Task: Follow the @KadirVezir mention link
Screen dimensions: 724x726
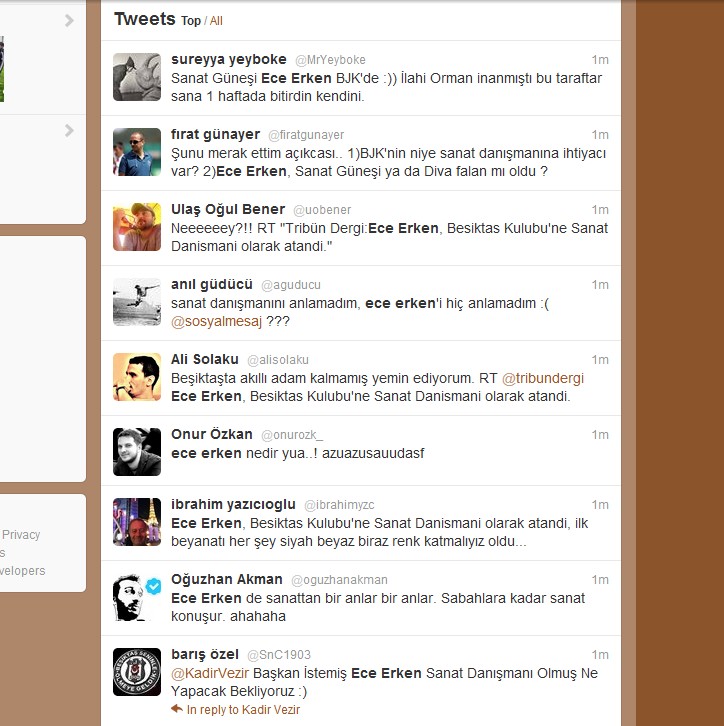Action: point(210,673)
